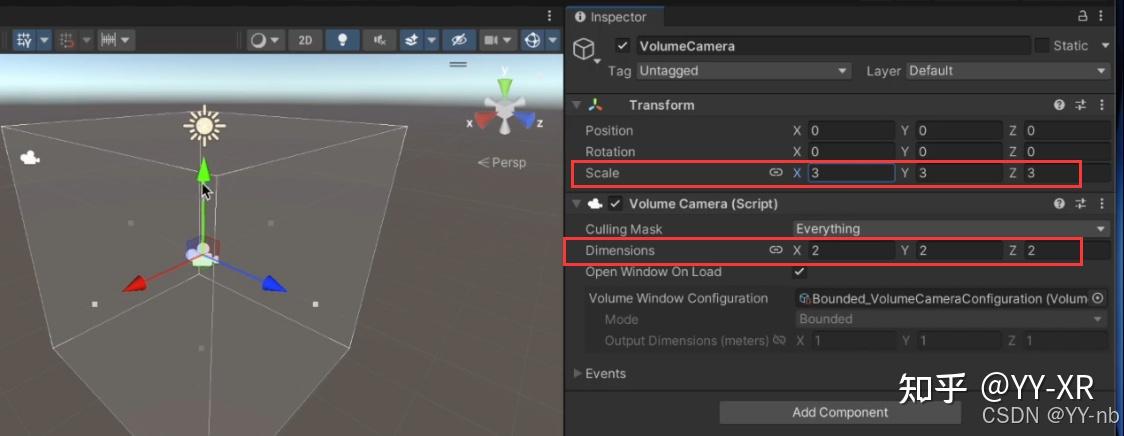Toggle hidden objects visibility eye icon

pos(459,40)
